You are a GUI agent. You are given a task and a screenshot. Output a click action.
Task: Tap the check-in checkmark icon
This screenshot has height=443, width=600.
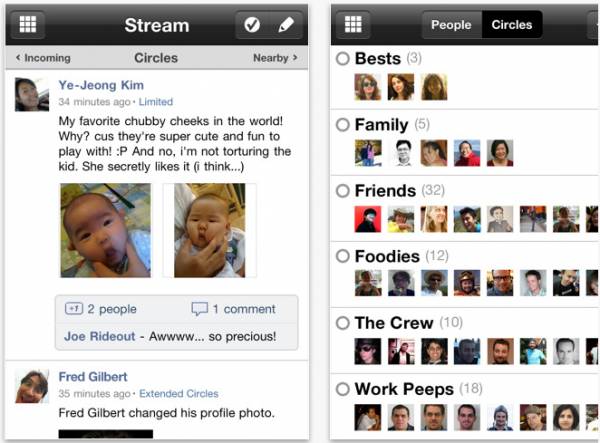252,25
